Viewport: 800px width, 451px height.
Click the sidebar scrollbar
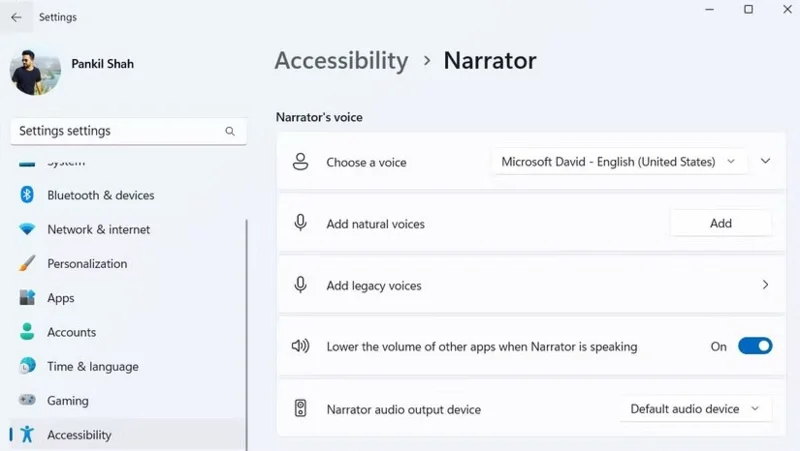(x=246, y=335)
